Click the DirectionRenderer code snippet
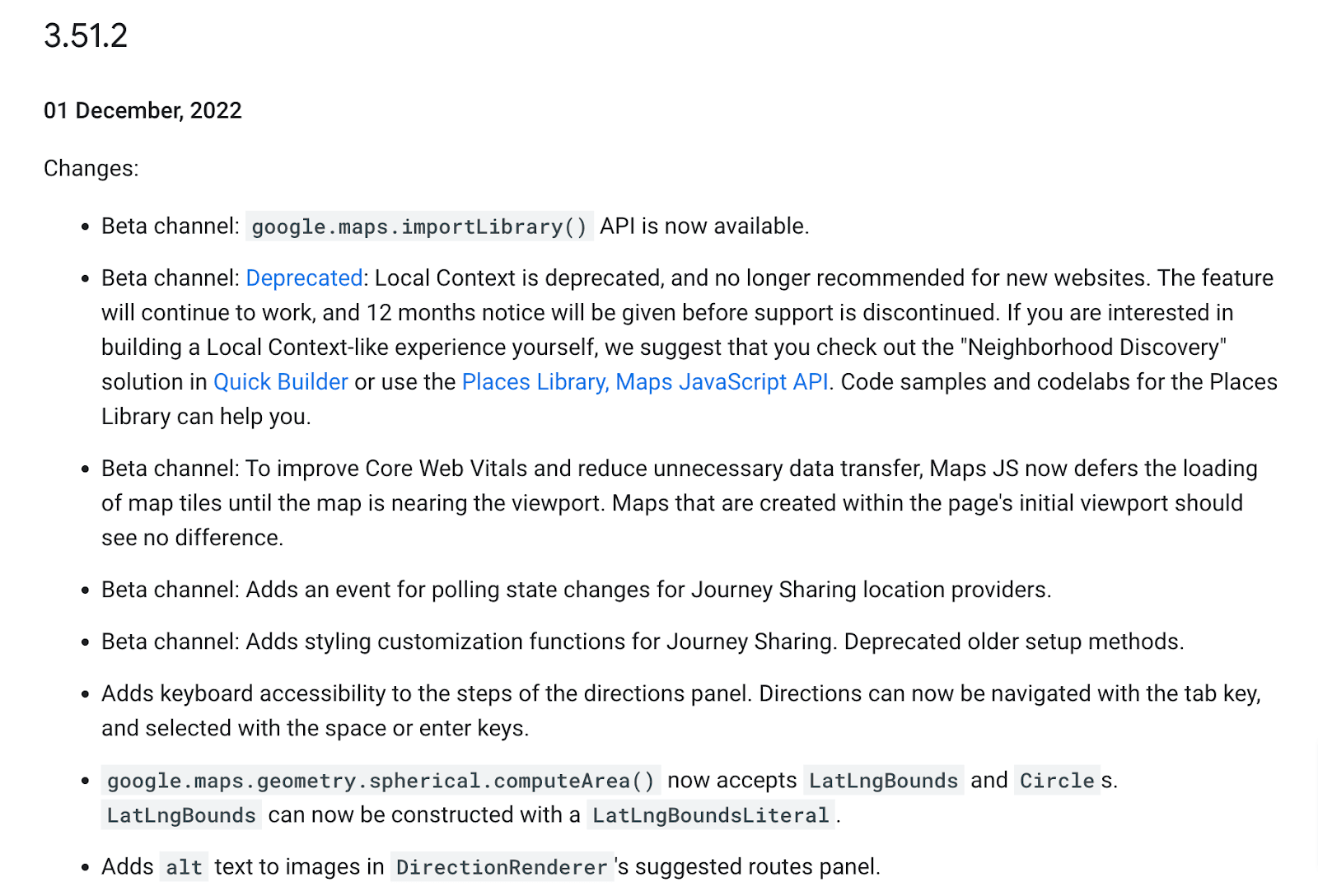1318x896 pixels. pyautogui.click(x=502, y=867)
